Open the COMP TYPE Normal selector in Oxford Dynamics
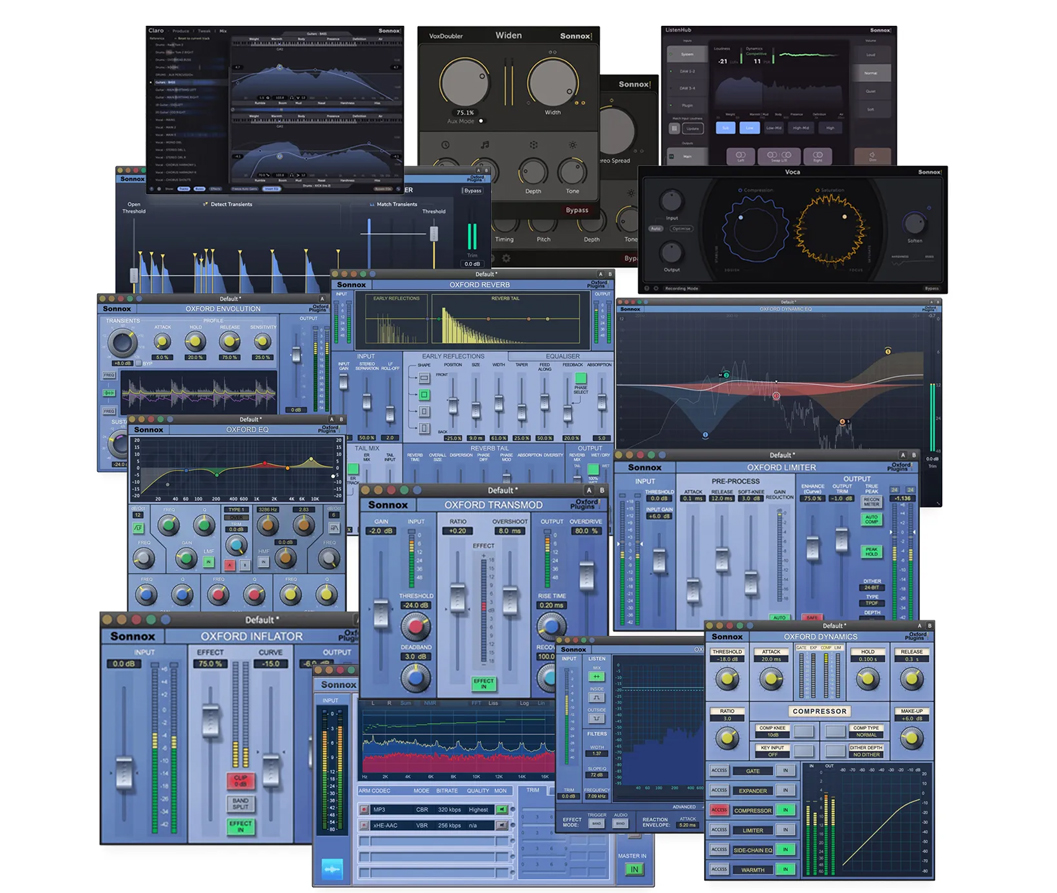Image resolution: width=1057 pixels, height=893 pixels. pyautogui.click(x=866, y=735)
